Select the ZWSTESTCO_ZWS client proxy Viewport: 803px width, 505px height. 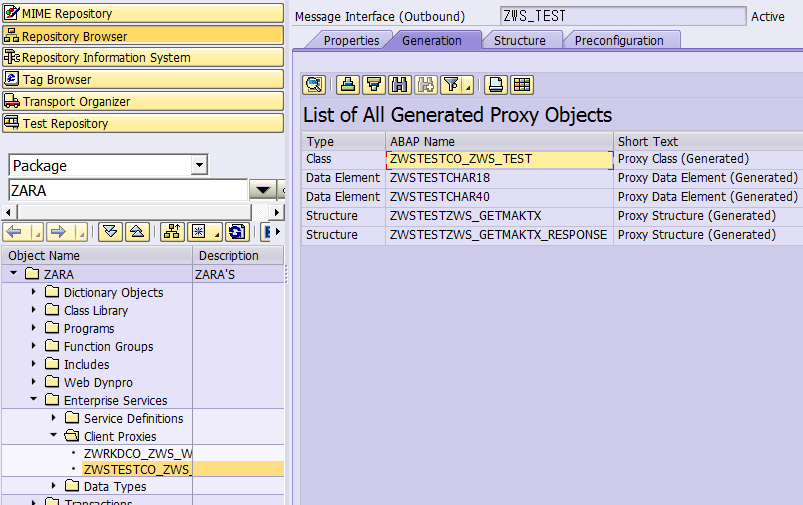(137, 469)
